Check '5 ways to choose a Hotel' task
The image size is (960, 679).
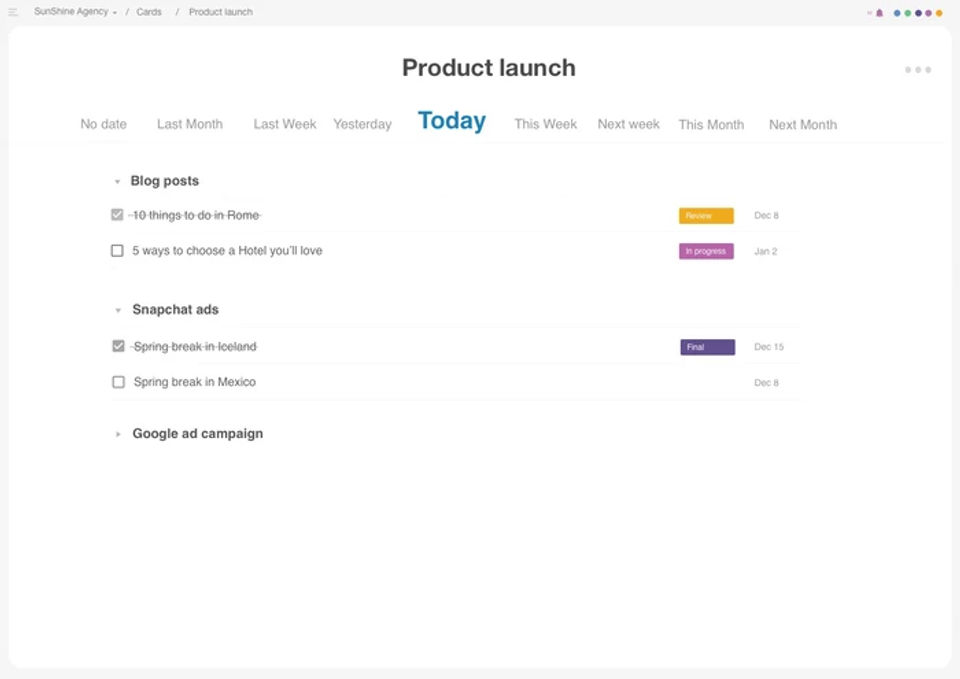(x=117, y=251)
